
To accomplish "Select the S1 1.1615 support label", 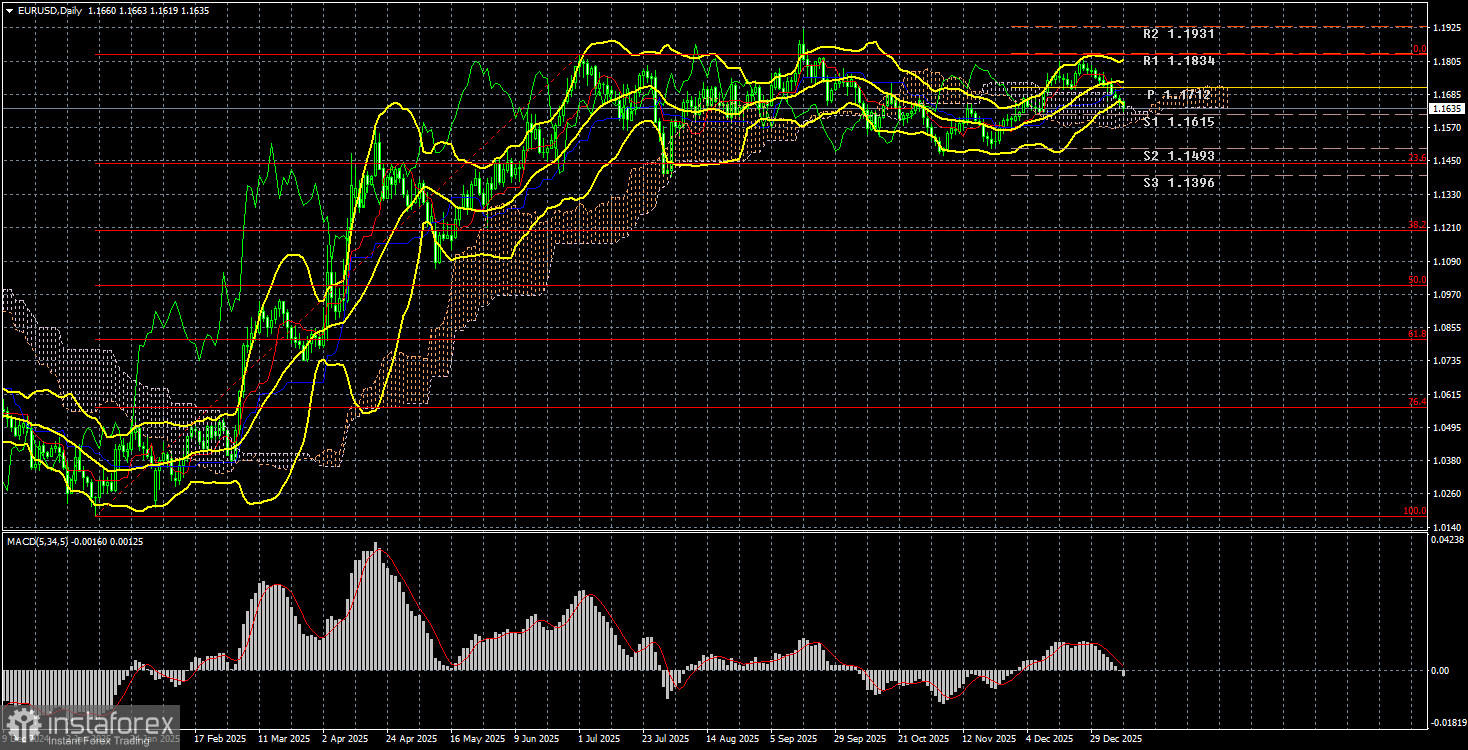I will pos(1179,122).
